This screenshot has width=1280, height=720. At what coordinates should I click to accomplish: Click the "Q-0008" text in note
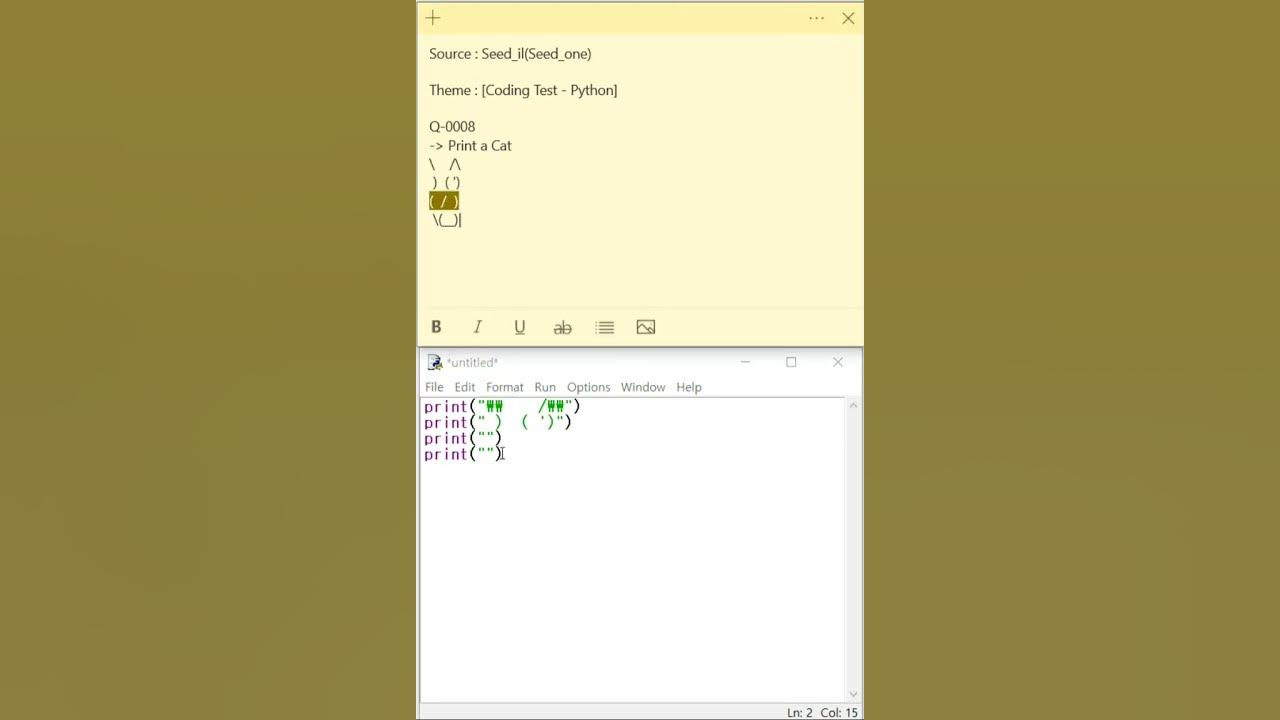click(452, 127)
